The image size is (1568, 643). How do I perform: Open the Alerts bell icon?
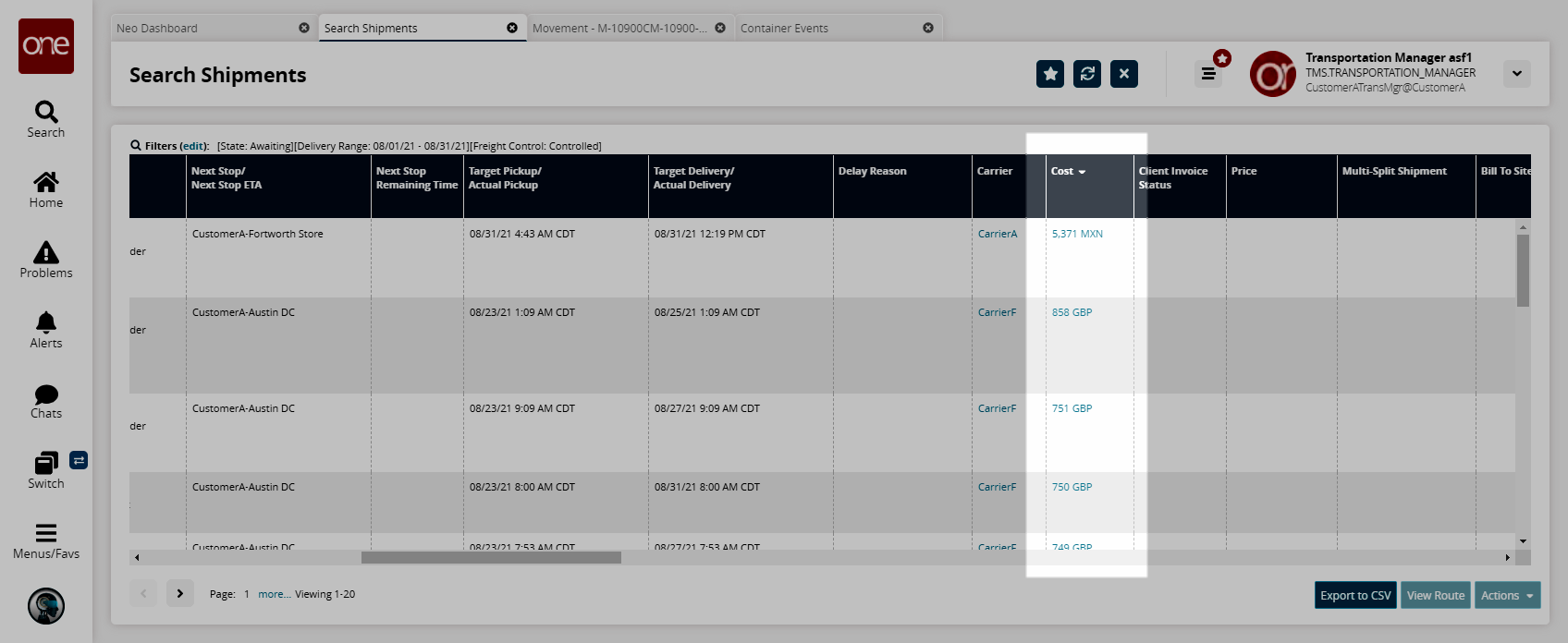pyautogui.click(x=46, y=322)
